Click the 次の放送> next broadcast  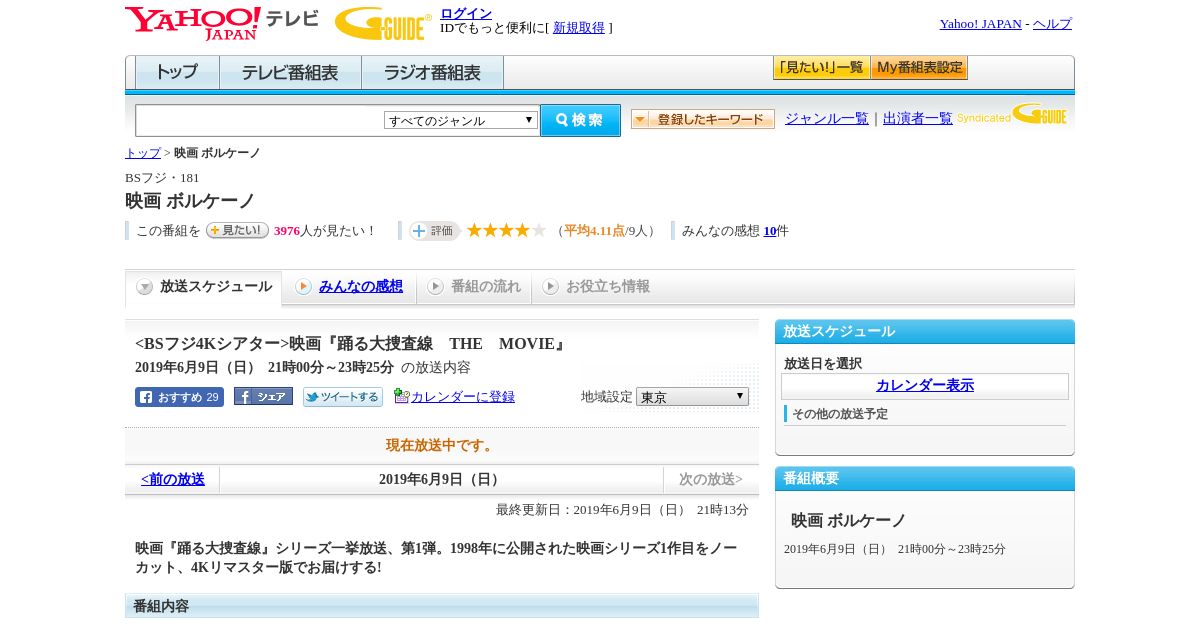(711, 480)
